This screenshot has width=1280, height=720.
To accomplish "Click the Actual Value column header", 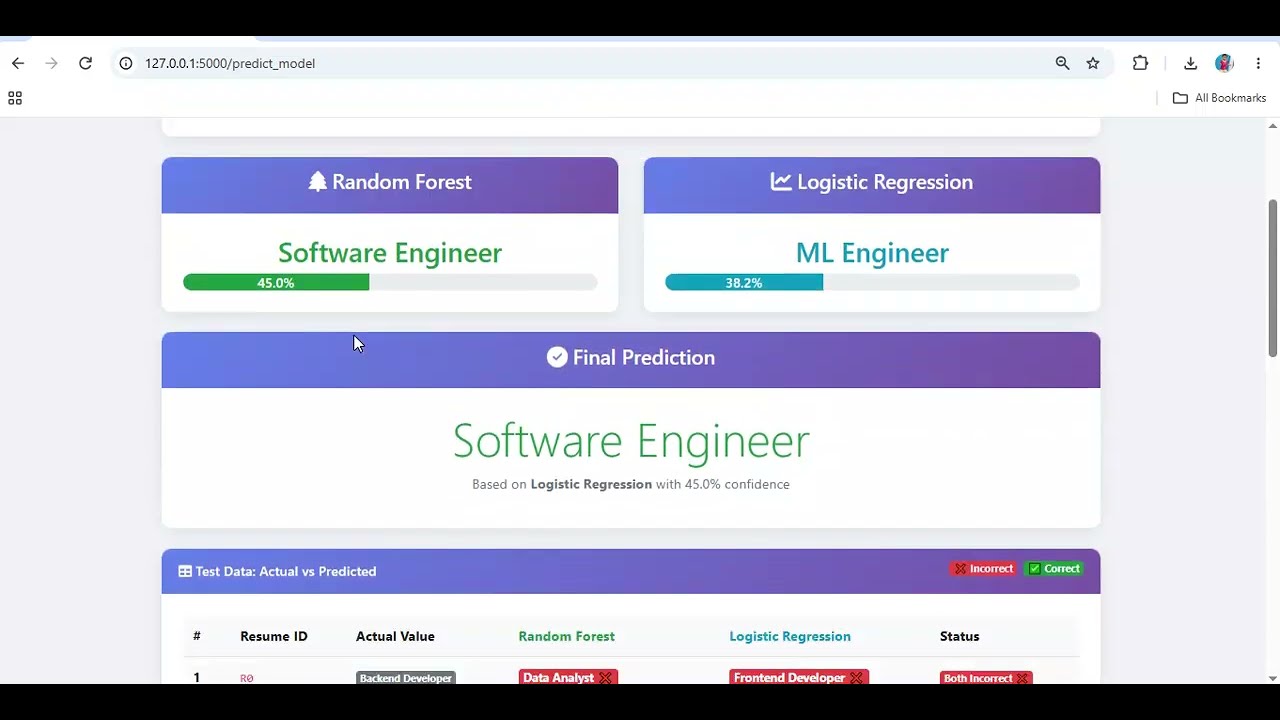I will [x=395, y=636].
